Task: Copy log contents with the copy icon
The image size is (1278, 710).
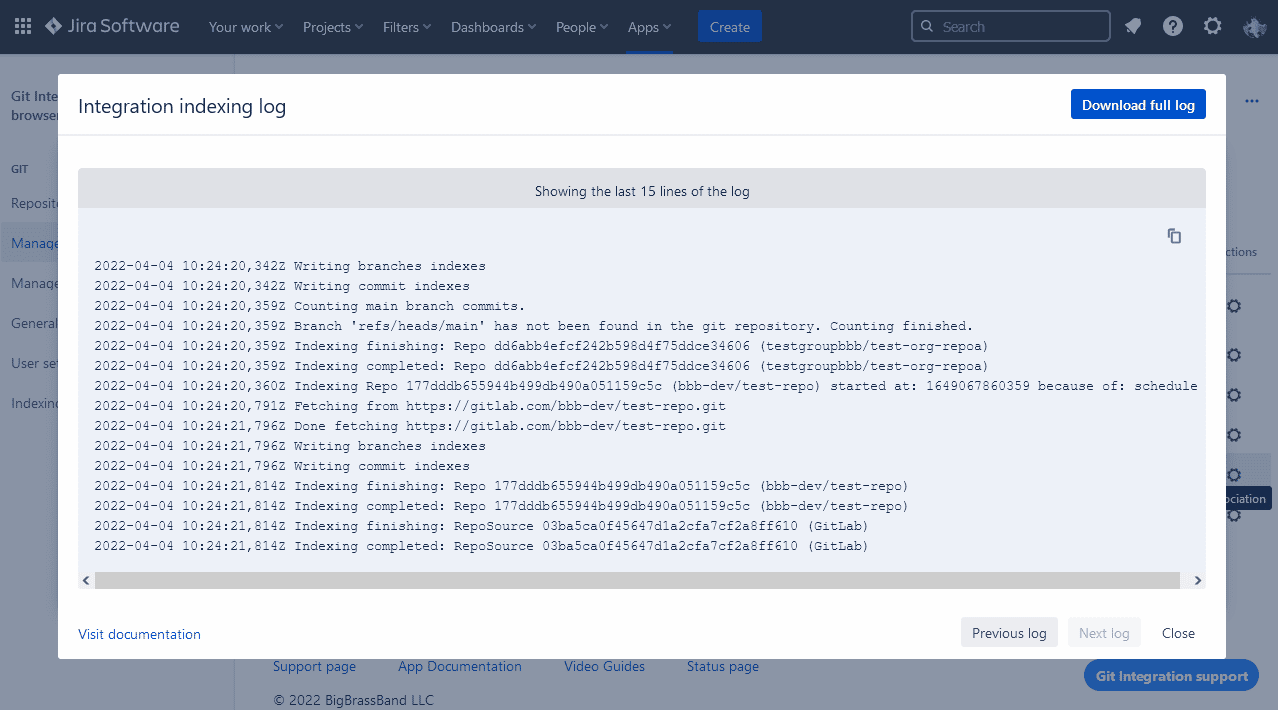Action: tap(1174, 236)
